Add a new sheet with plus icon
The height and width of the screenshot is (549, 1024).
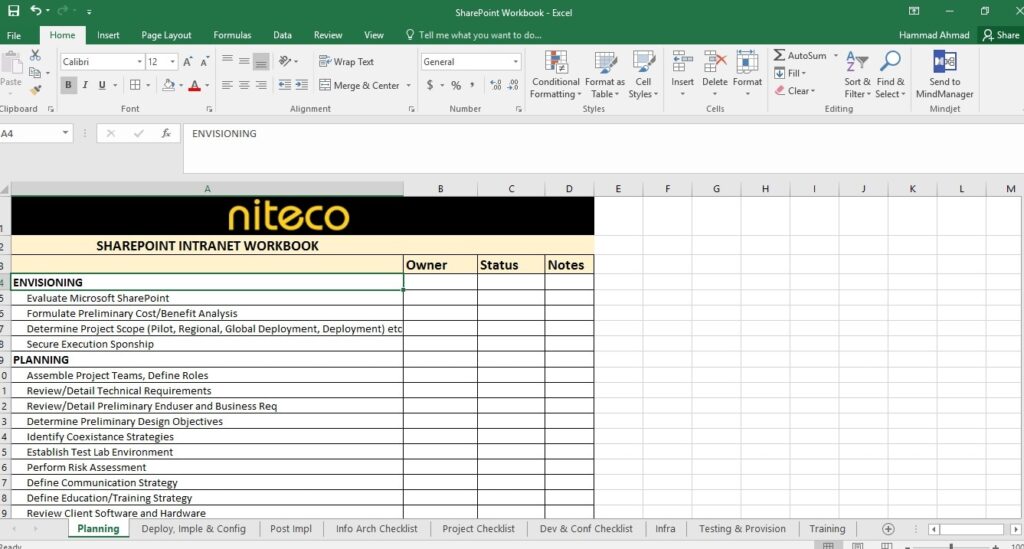(x=888, y=529)
